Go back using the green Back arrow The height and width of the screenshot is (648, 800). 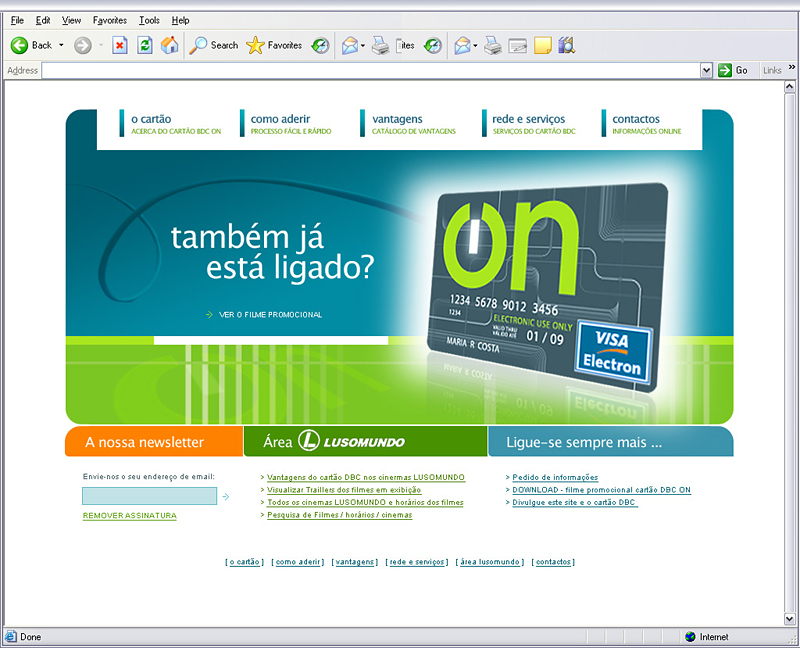coord(19,45)
